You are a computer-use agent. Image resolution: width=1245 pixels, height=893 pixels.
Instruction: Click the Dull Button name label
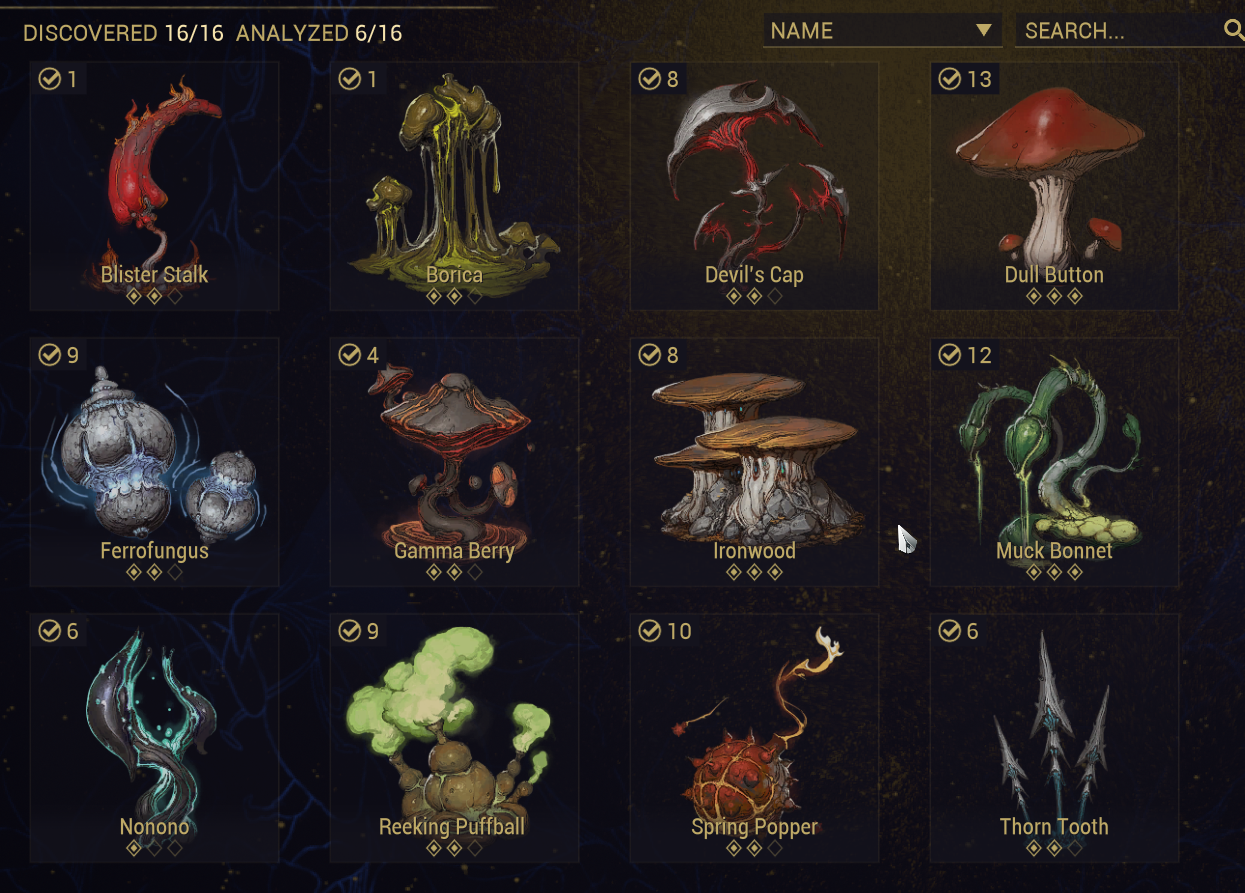coord(1055,275)
